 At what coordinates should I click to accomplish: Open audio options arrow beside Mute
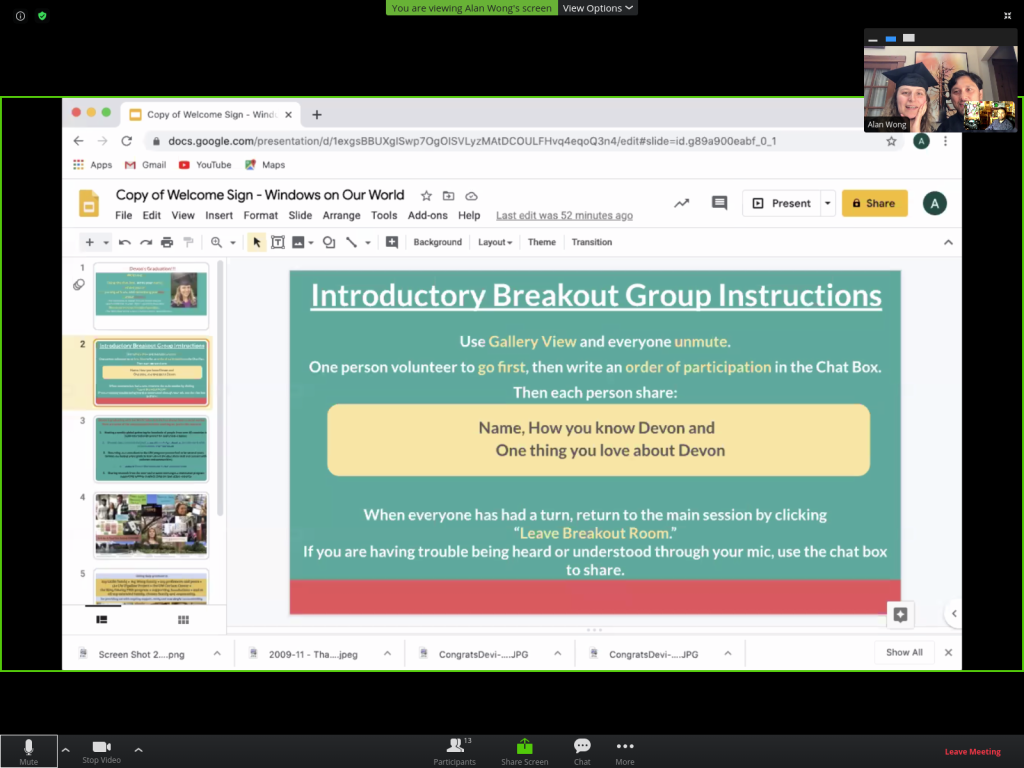tap(66, 749)
